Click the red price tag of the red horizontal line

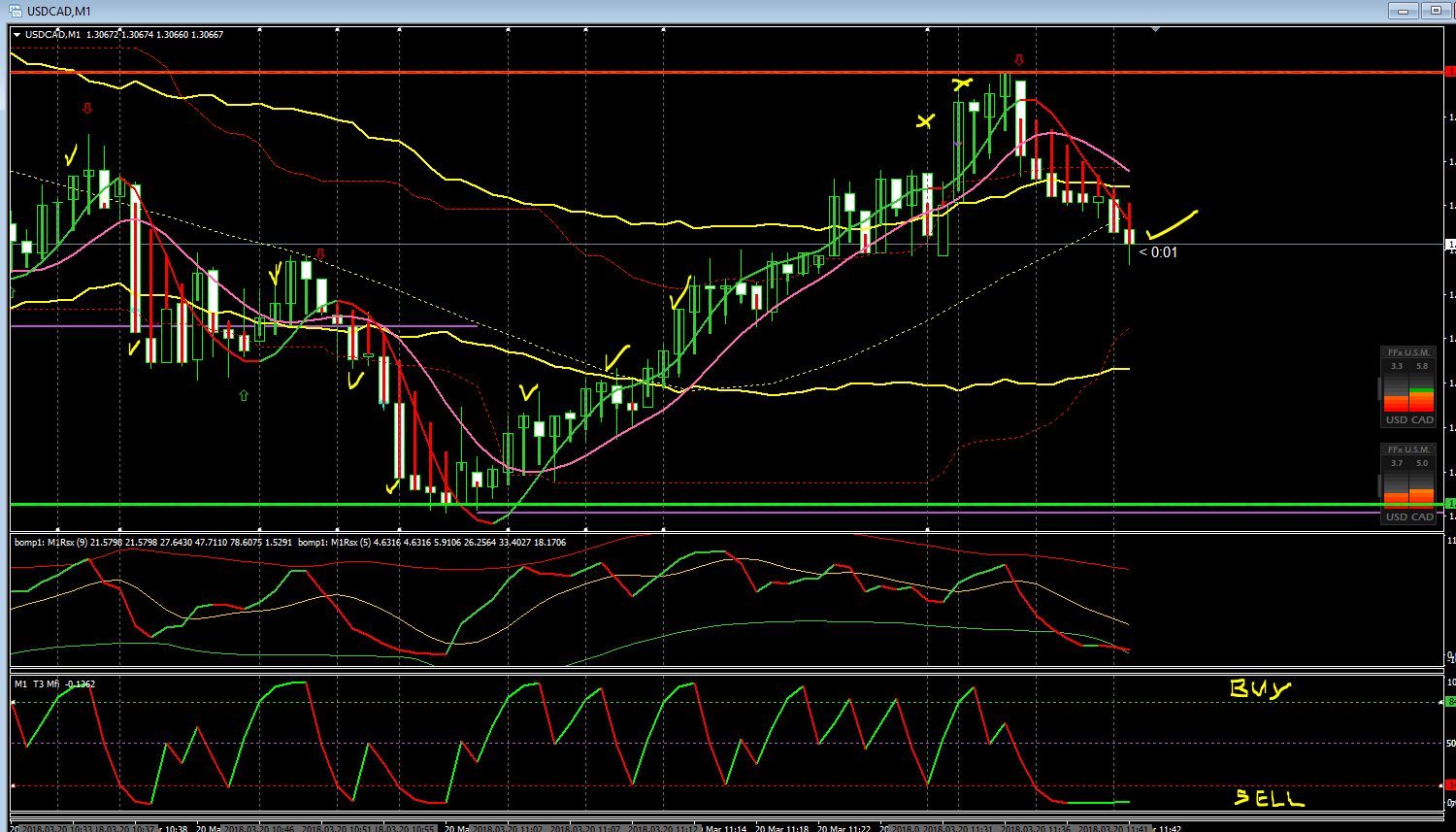[1450, 72]
